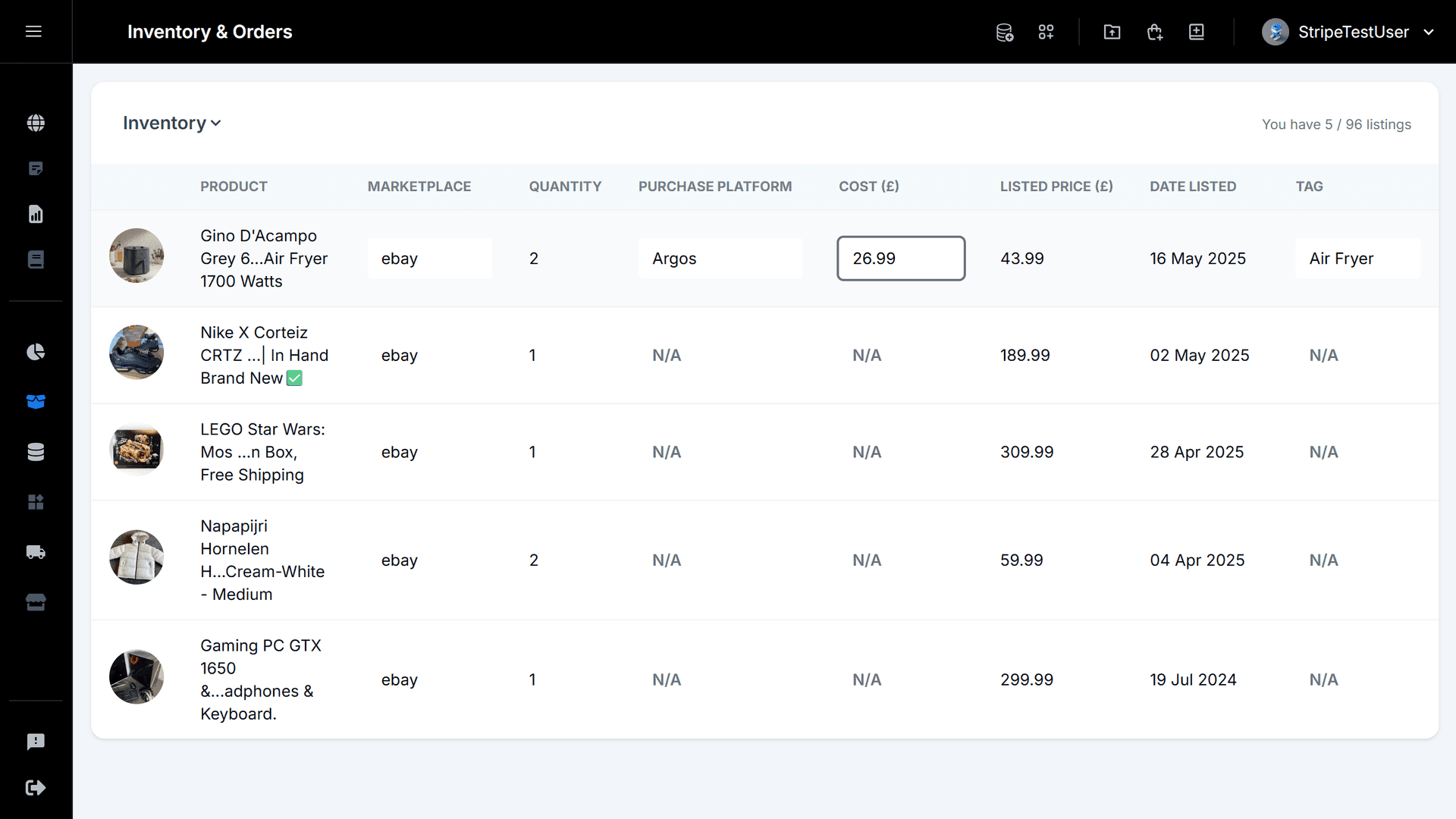
Task: Sort by the LISTED PRICE column header
Action: pyautogui.click(x=1056, y=186)
